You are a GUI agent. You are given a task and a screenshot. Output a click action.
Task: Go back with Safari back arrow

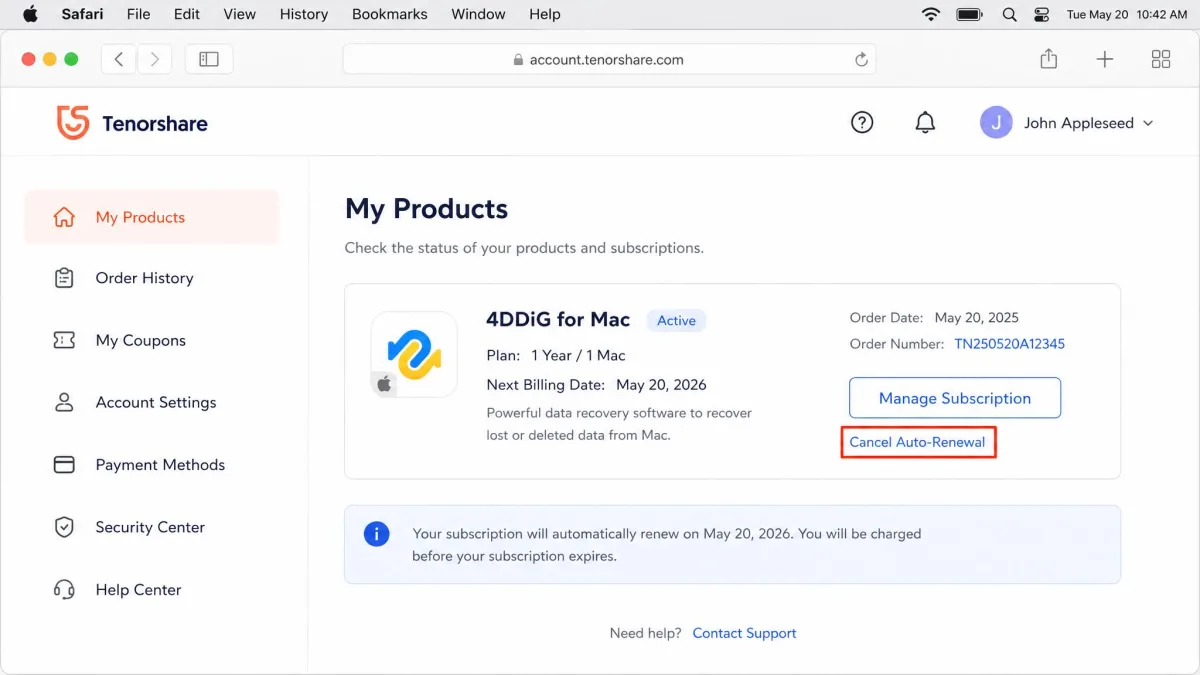tap(119, 59)
